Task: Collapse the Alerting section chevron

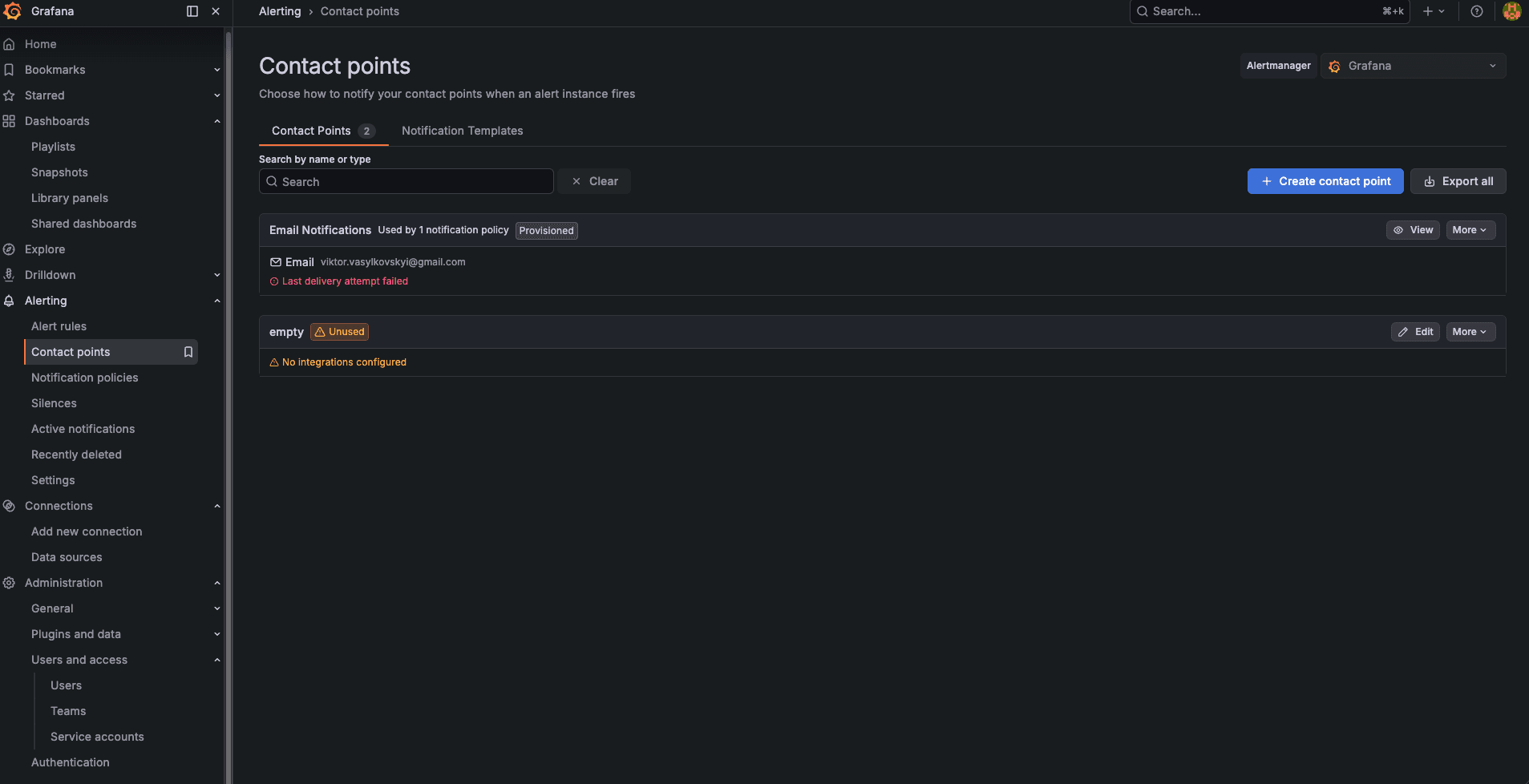Action: [217, 301]
